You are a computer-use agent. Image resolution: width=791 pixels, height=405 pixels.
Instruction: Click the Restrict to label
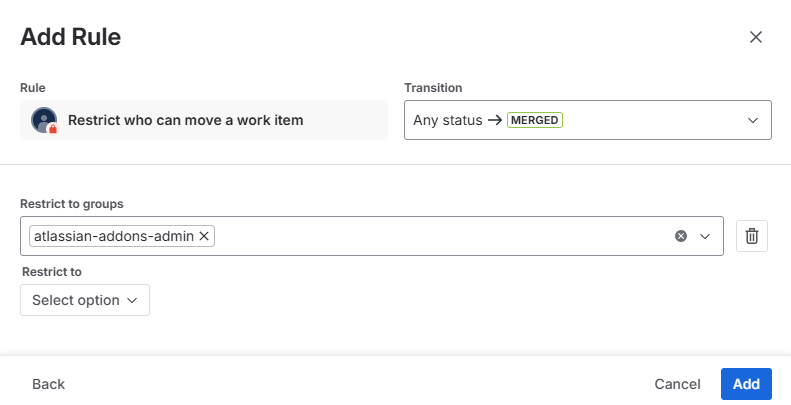point(51,271)
